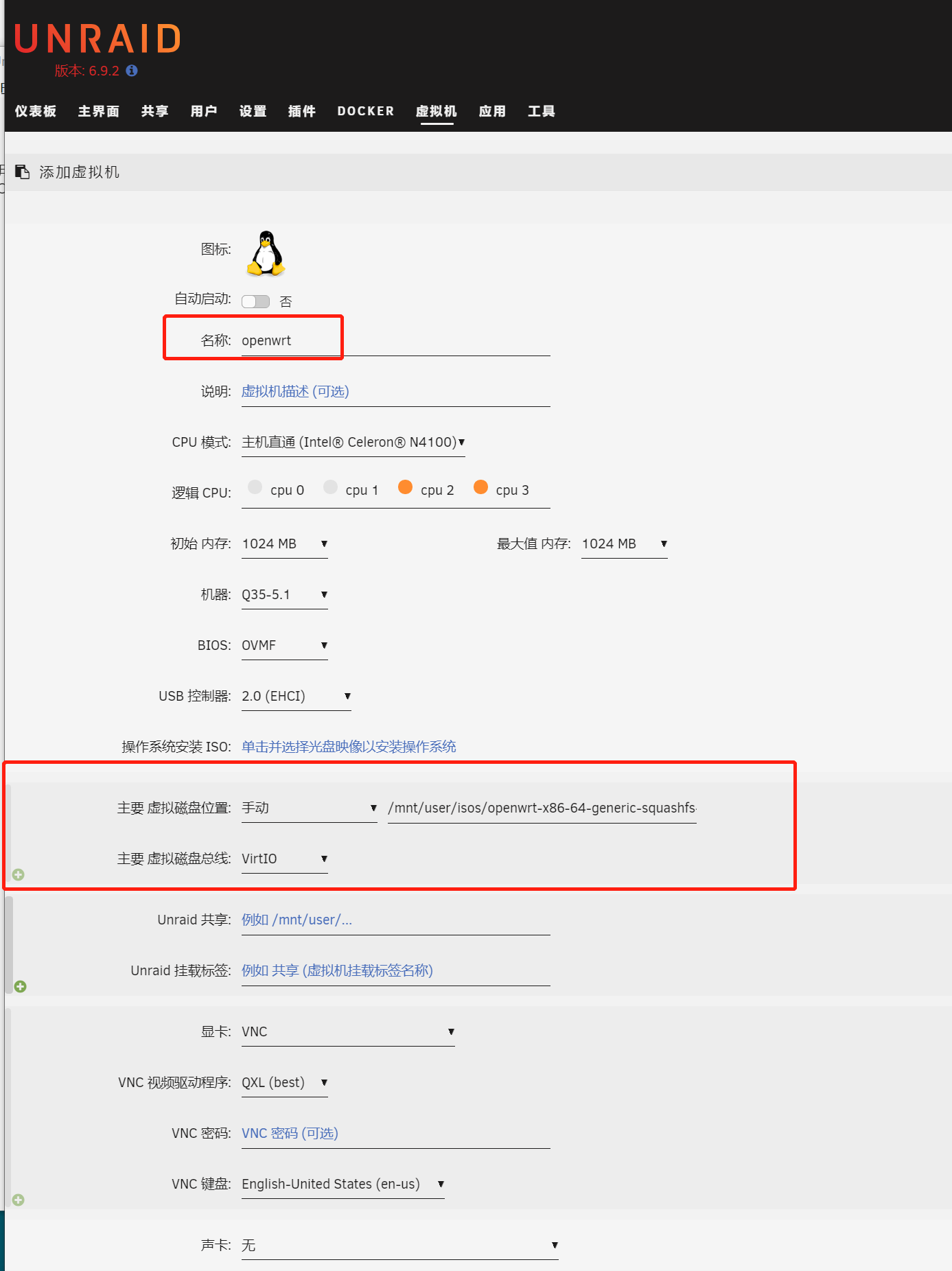This screenshot has width=952, height=1271.
Task: Click the Tux penguin VM icon
Action: pyautogui.click(x=266, y=253)
